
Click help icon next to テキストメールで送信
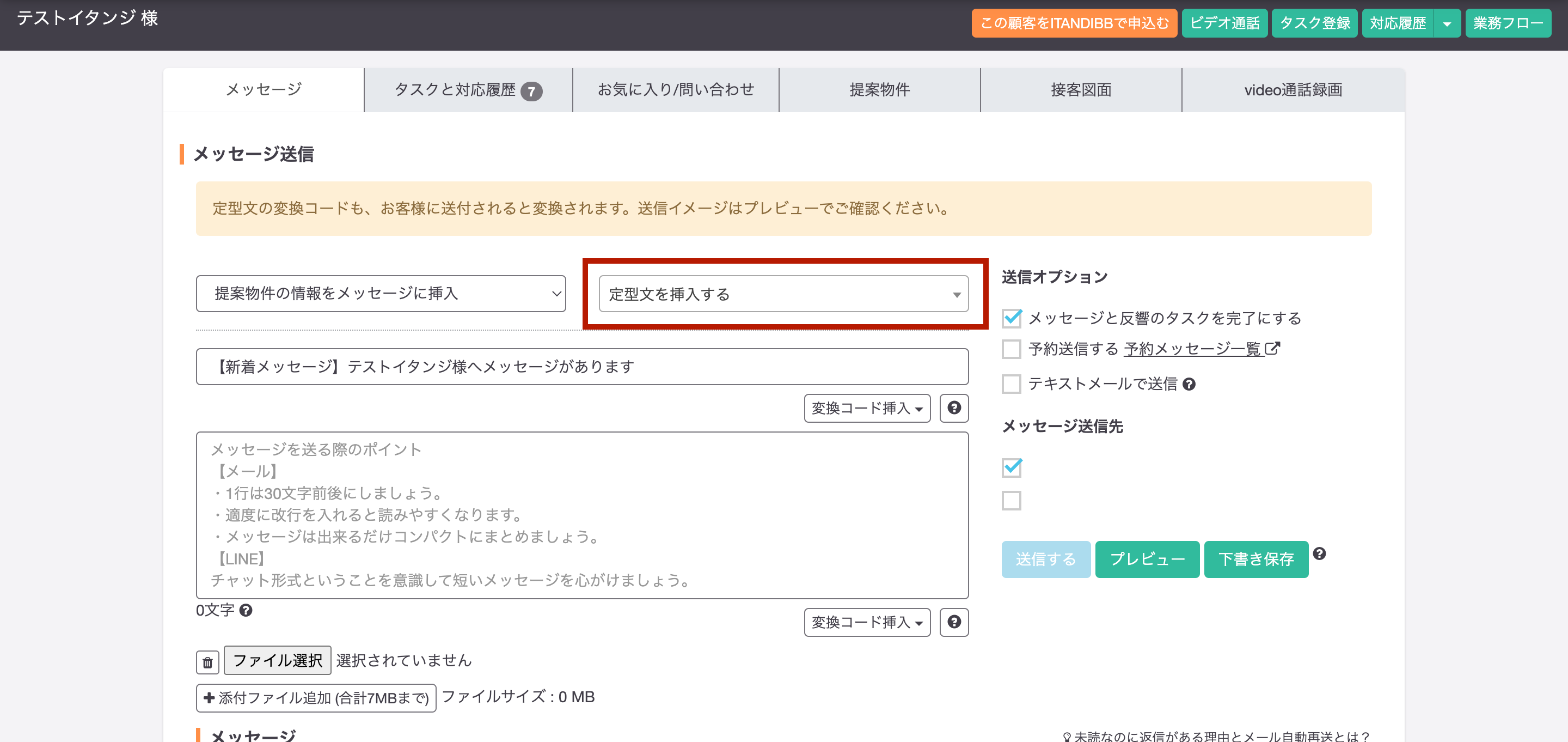(x=1189, y=384)
